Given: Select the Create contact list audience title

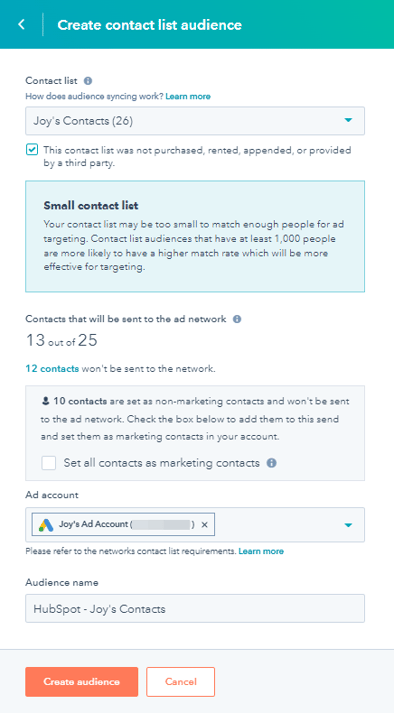Looking at the screenshot, I should coord(149,25).
